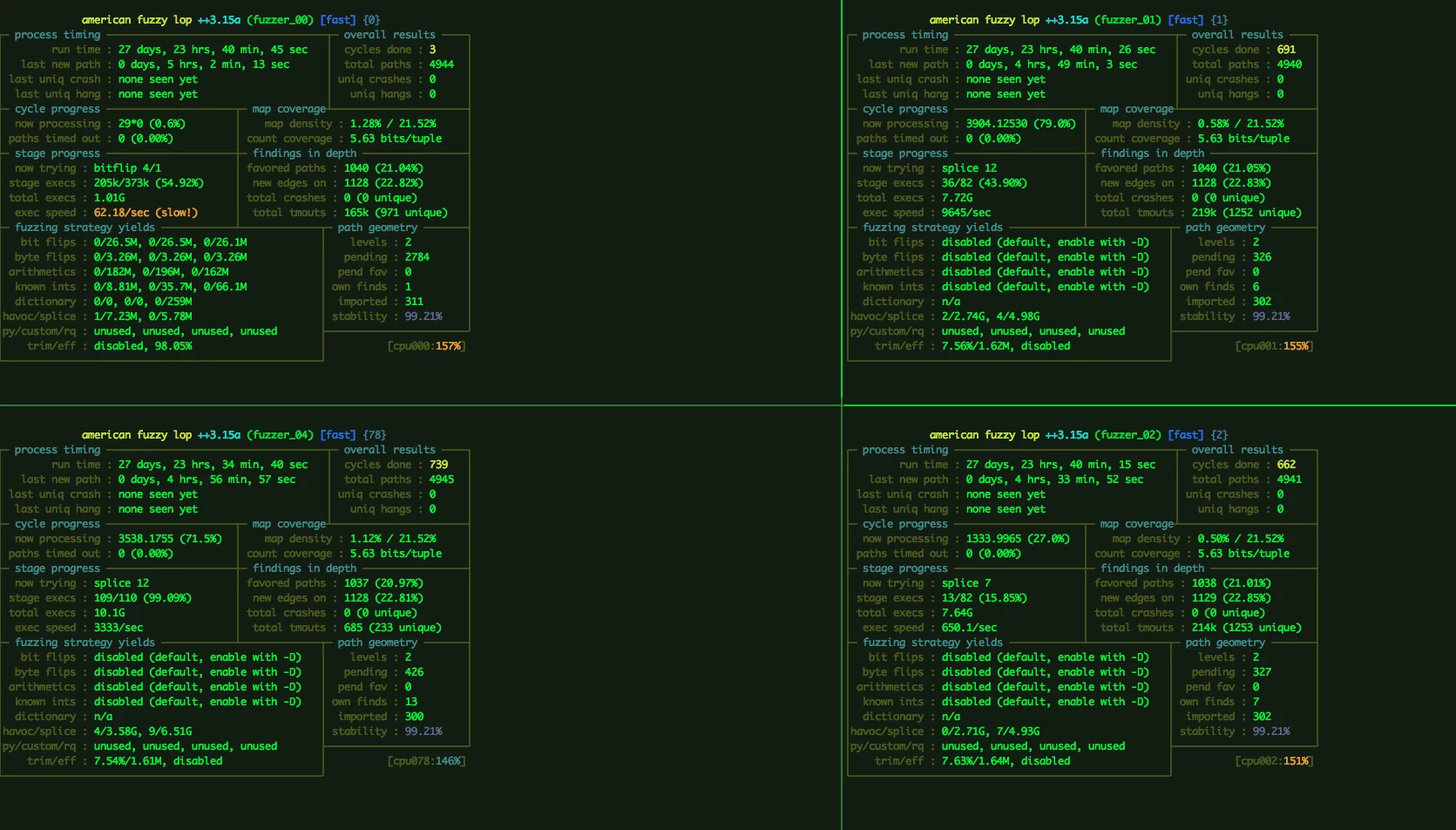
Task: Click the cpu000 157% usage indicator
Action: (x=427, y=345)
